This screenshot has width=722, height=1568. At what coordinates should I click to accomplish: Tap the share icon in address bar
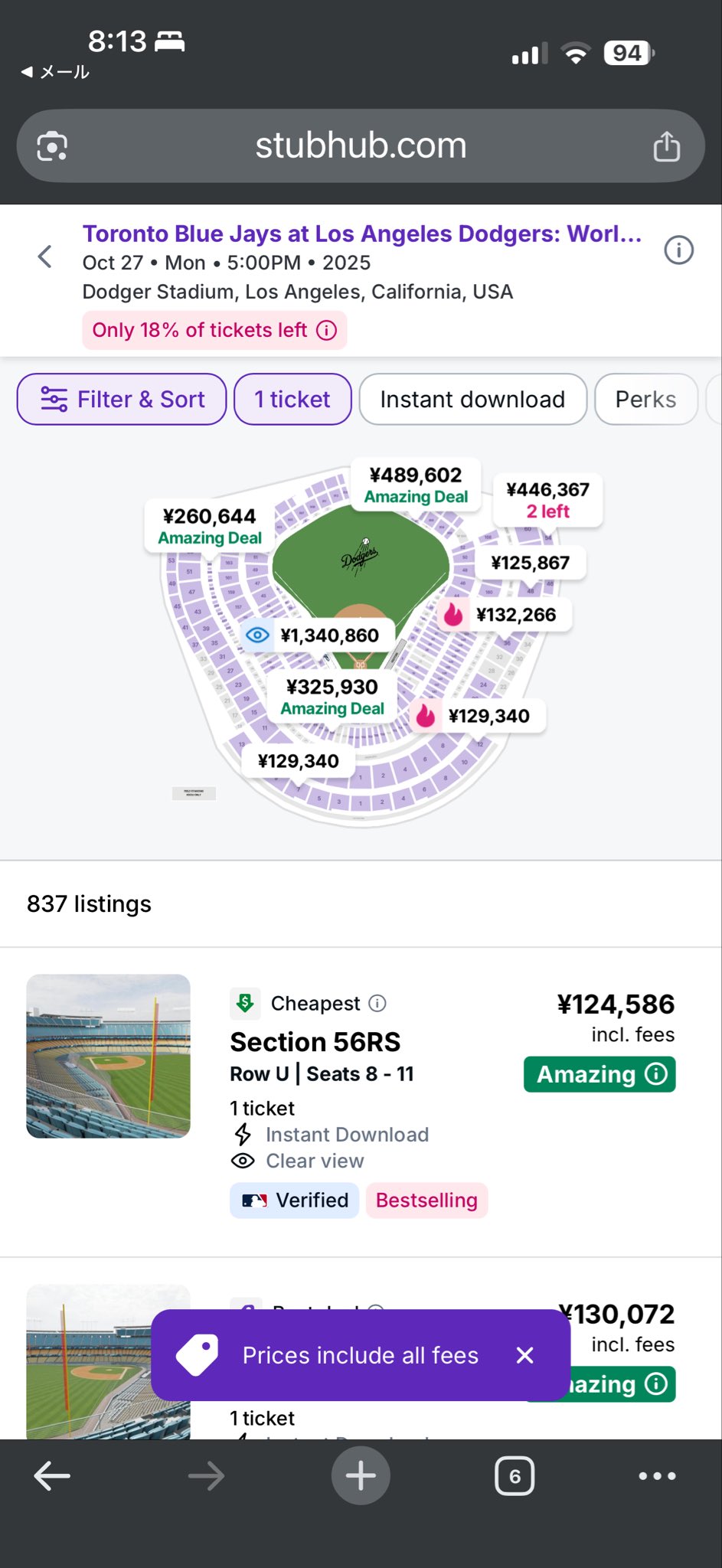[666, 145]
